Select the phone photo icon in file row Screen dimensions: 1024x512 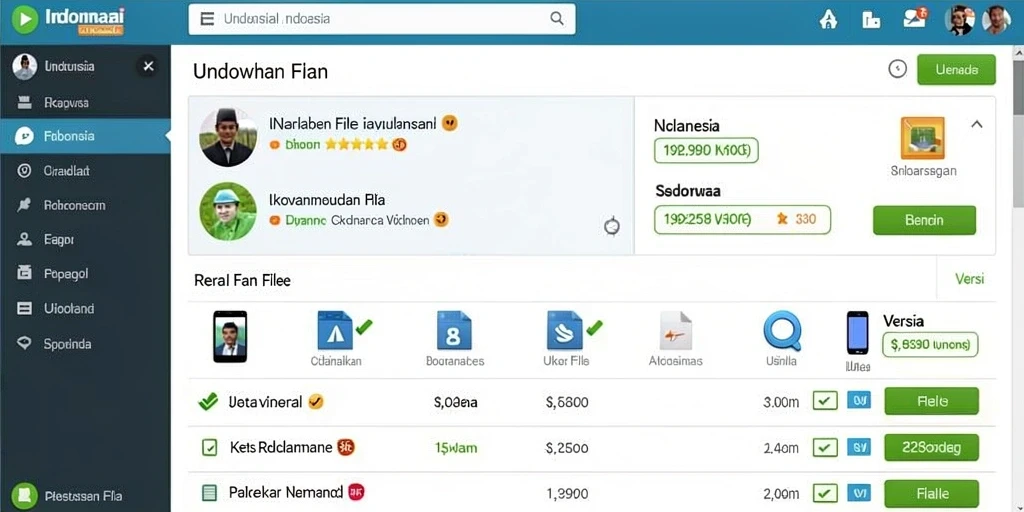pyautogui.click(x=230, y=336)
